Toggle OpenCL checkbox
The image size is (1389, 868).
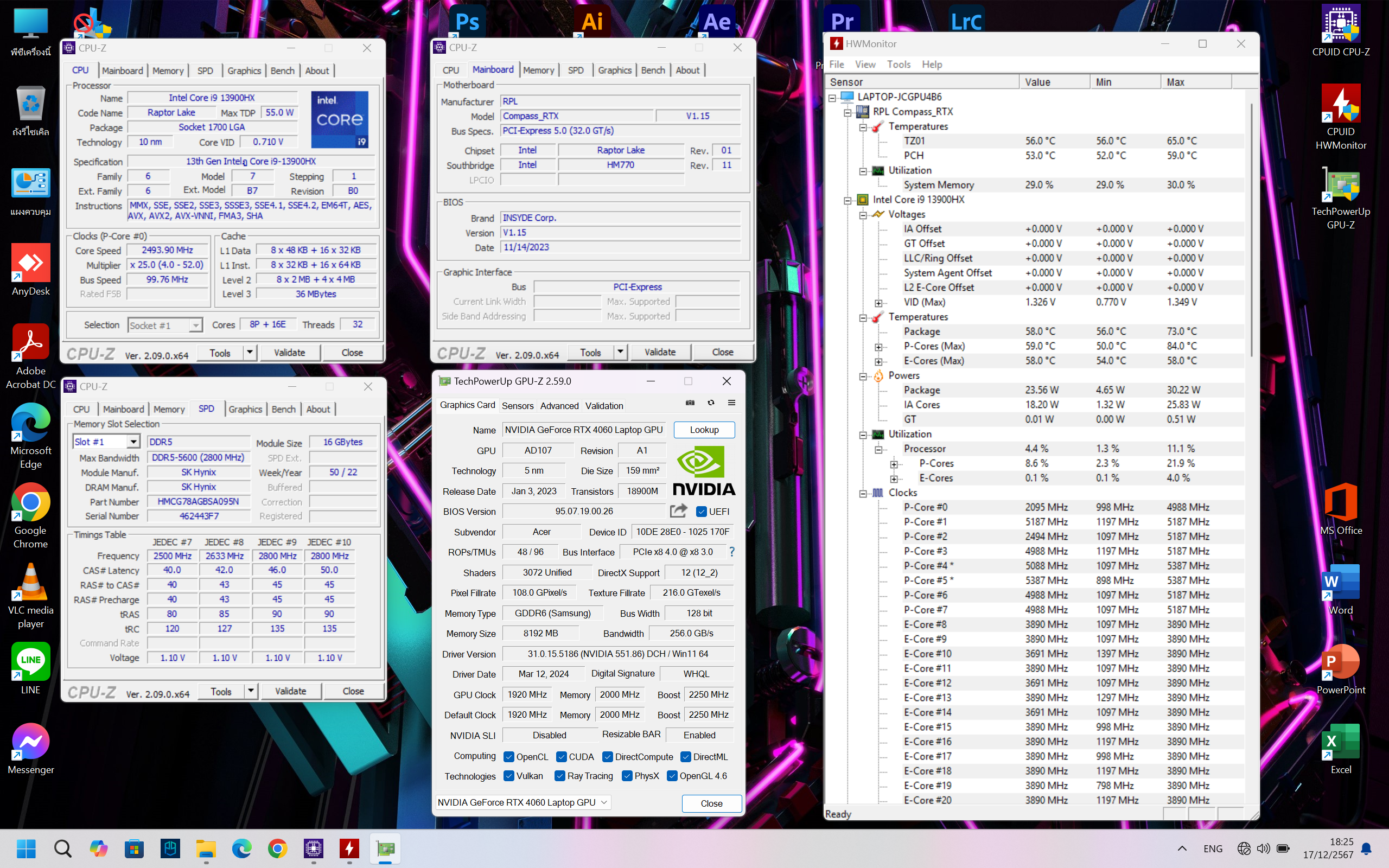(508, 757)
